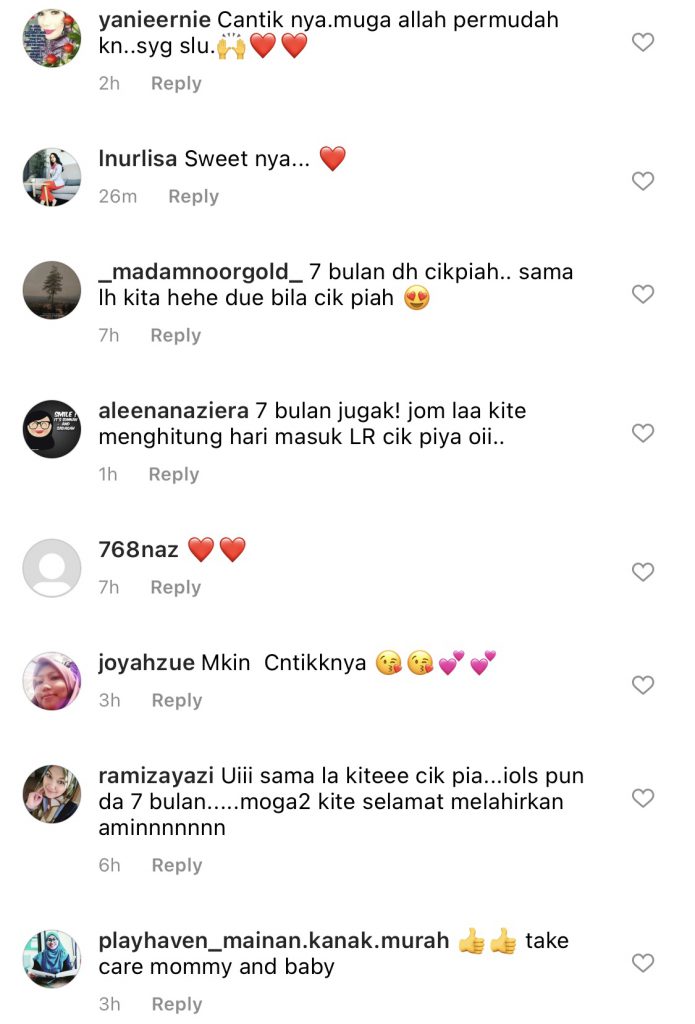Screen dimensions: 695x1024
Task: Like yanieernie's comment with heart icon
Action: pyautogui.click(x=643, y=42)
